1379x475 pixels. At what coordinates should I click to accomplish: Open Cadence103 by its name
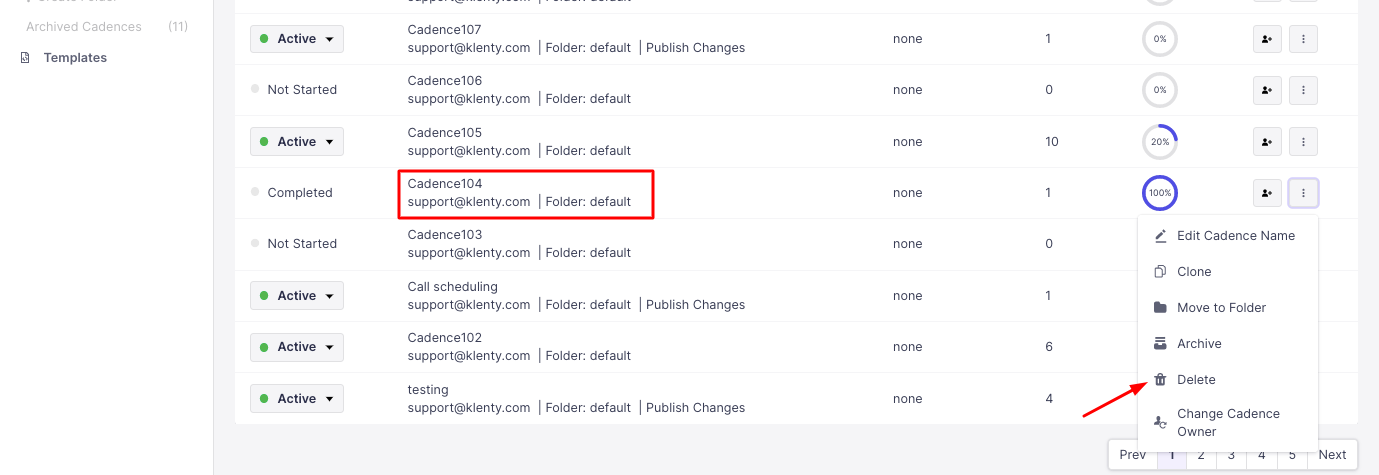pos(445,235)
